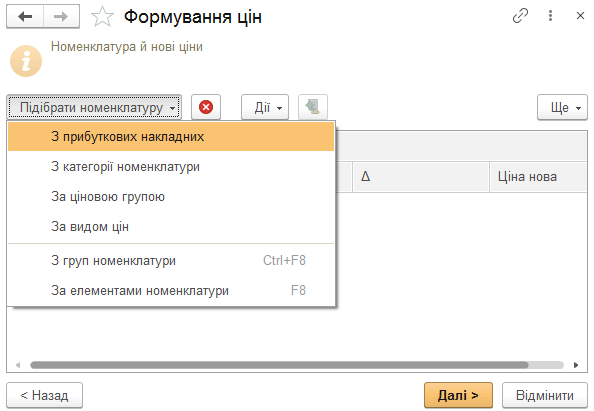The height and width of the screenshot is (411, 594).
Task: Click the Відмінити button
Action: pos(545,395)
